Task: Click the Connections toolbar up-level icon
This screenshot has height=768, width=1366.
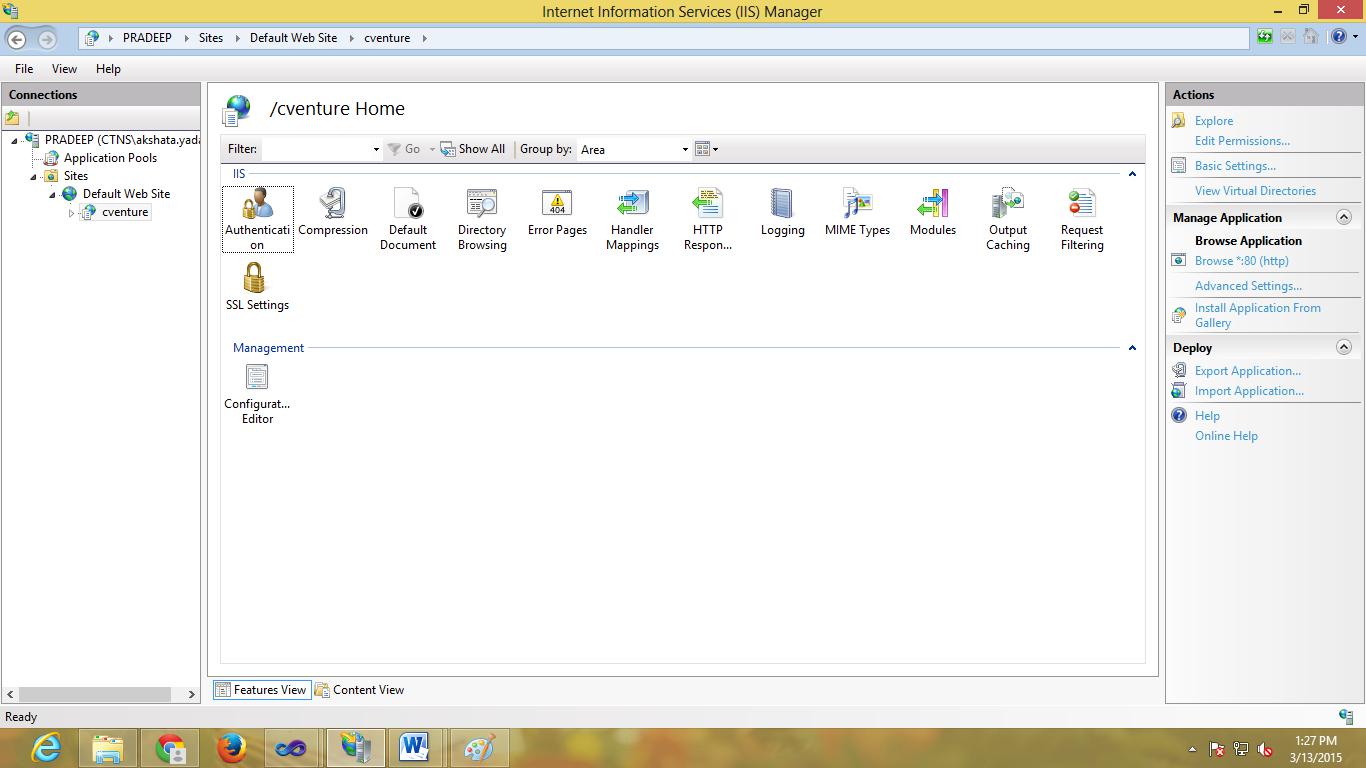Action: tap(13, 118)
